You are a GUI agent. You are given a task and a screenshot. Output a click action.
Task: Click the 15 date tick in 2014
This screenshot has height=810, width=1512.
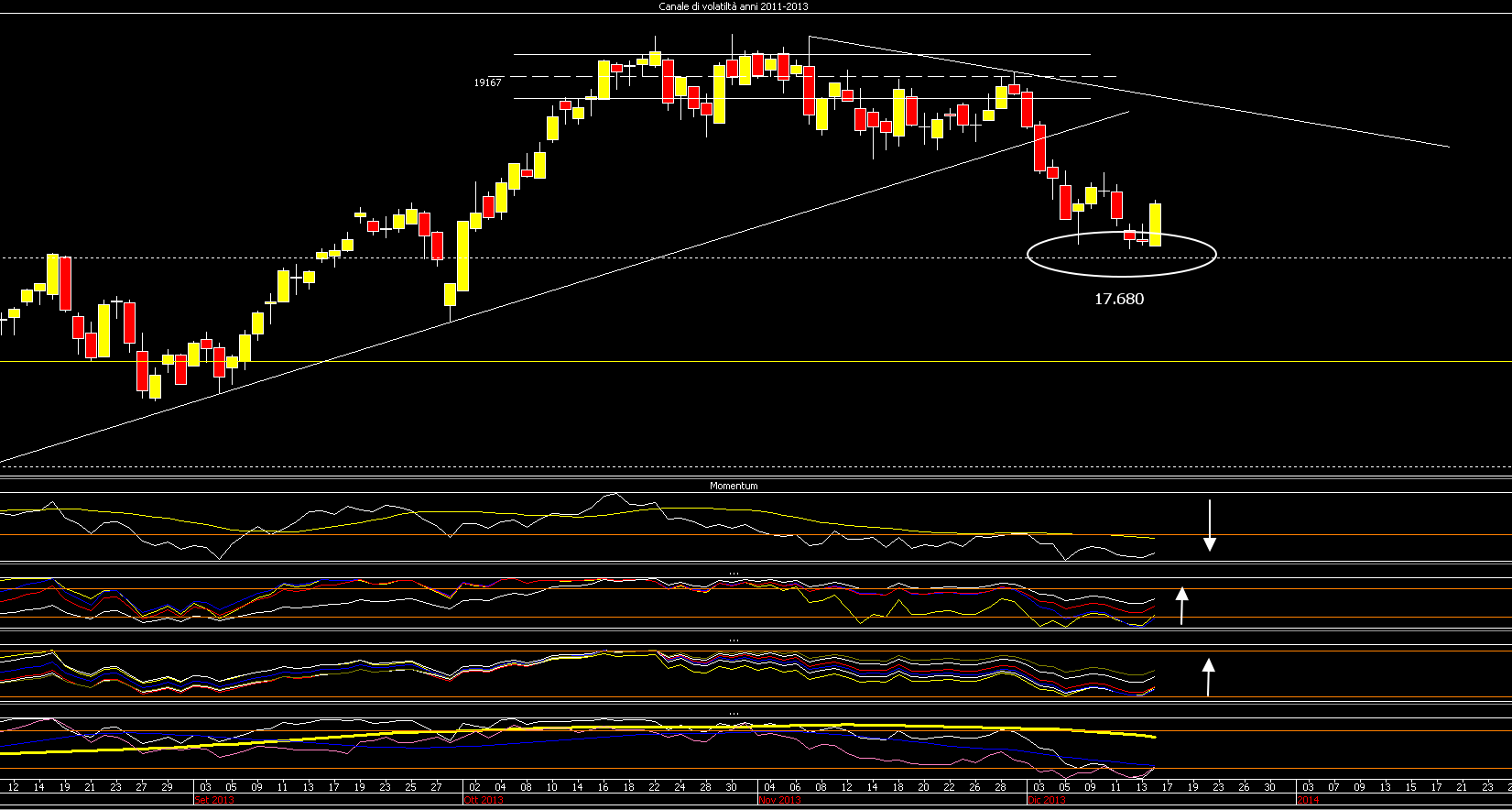coord(1410,787)
